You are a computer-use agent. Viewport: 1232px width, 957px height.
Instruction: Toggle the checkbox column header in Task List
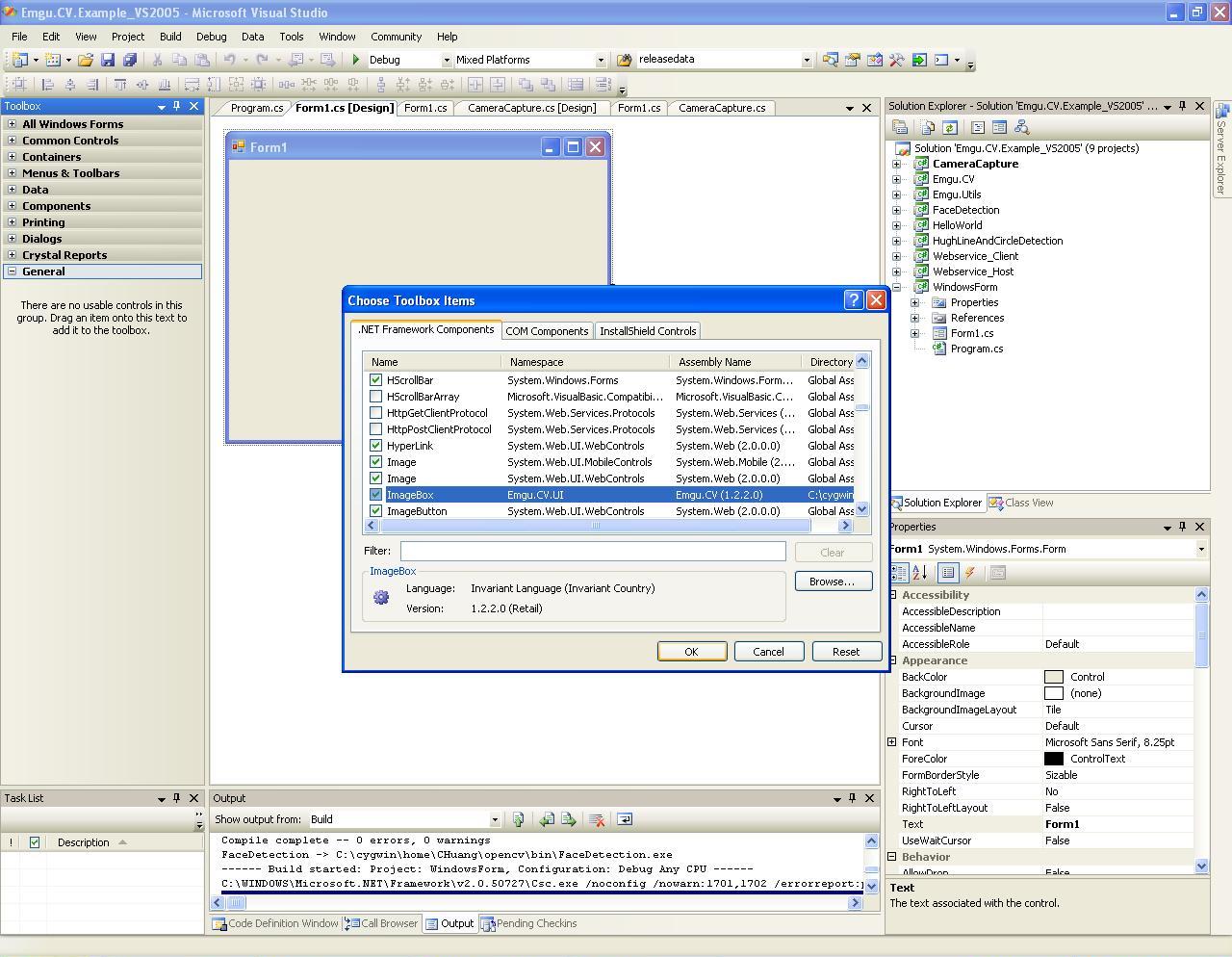pos(35,842)
